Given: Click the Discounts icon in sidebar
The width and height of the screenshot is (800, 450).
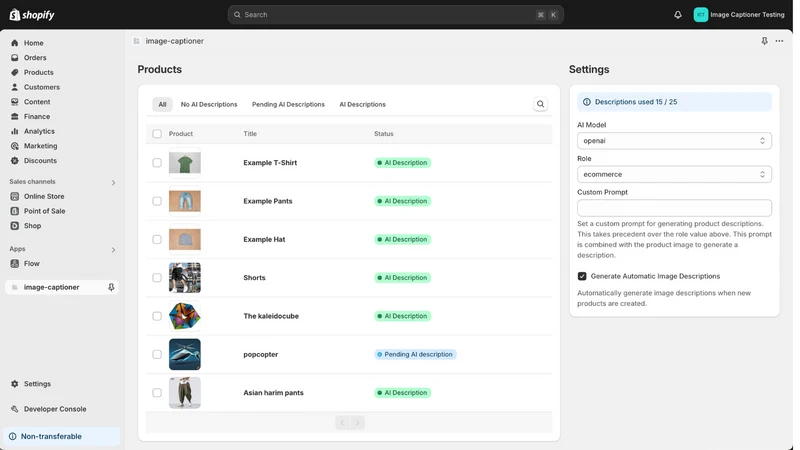Looking at the screenshot, I should click(15, 161).
